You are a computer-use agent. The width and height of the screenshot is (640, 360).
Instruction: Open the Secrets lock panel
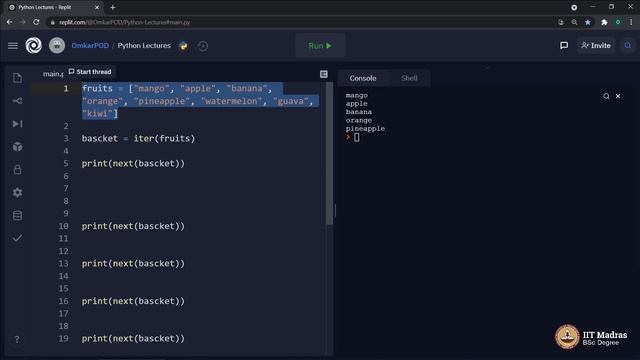tap(17, 169)
